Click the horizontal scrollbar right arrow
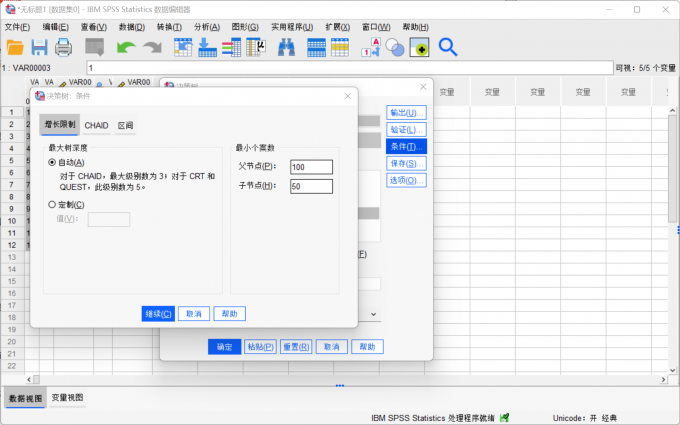 pyautogui.click(x=663, y=379)
